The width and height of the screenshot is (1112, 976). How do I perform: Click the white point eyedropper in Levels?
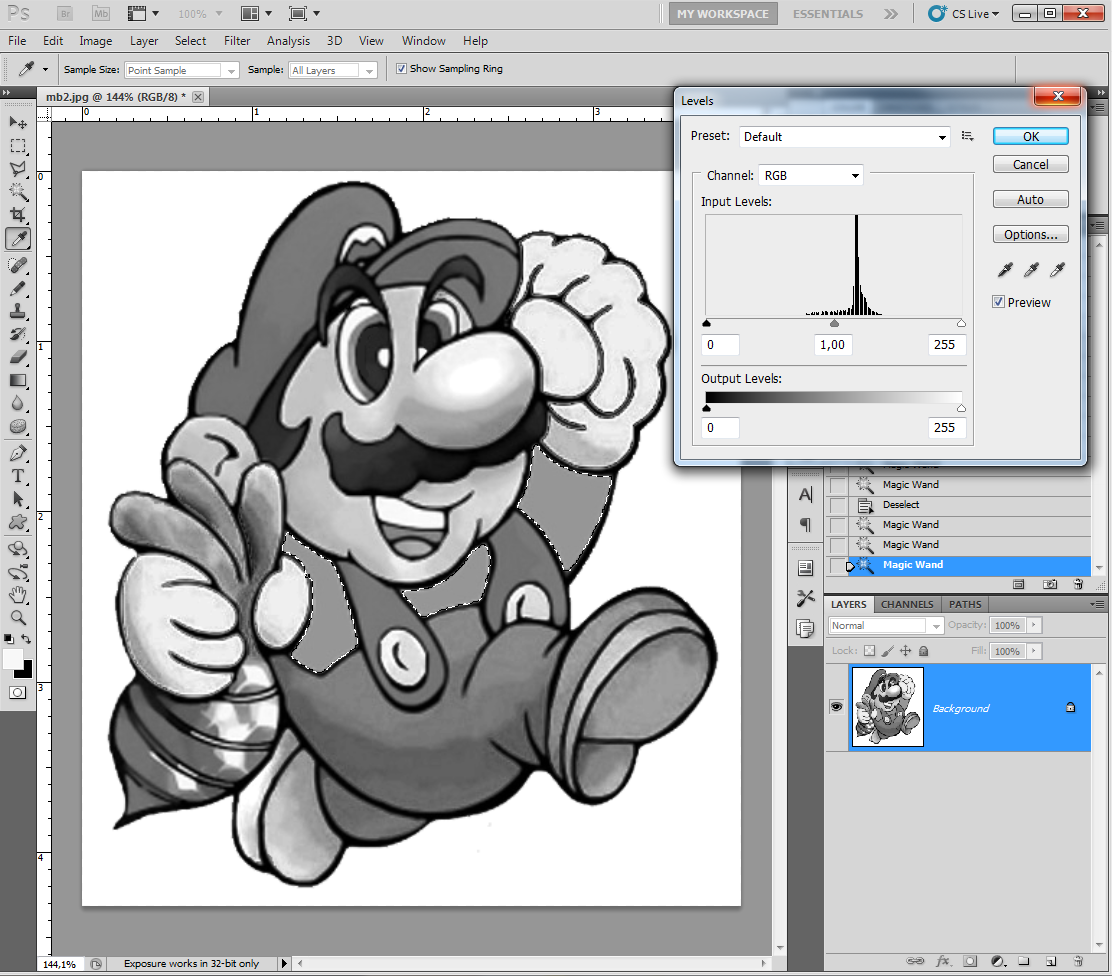[x=1057, y=270]
